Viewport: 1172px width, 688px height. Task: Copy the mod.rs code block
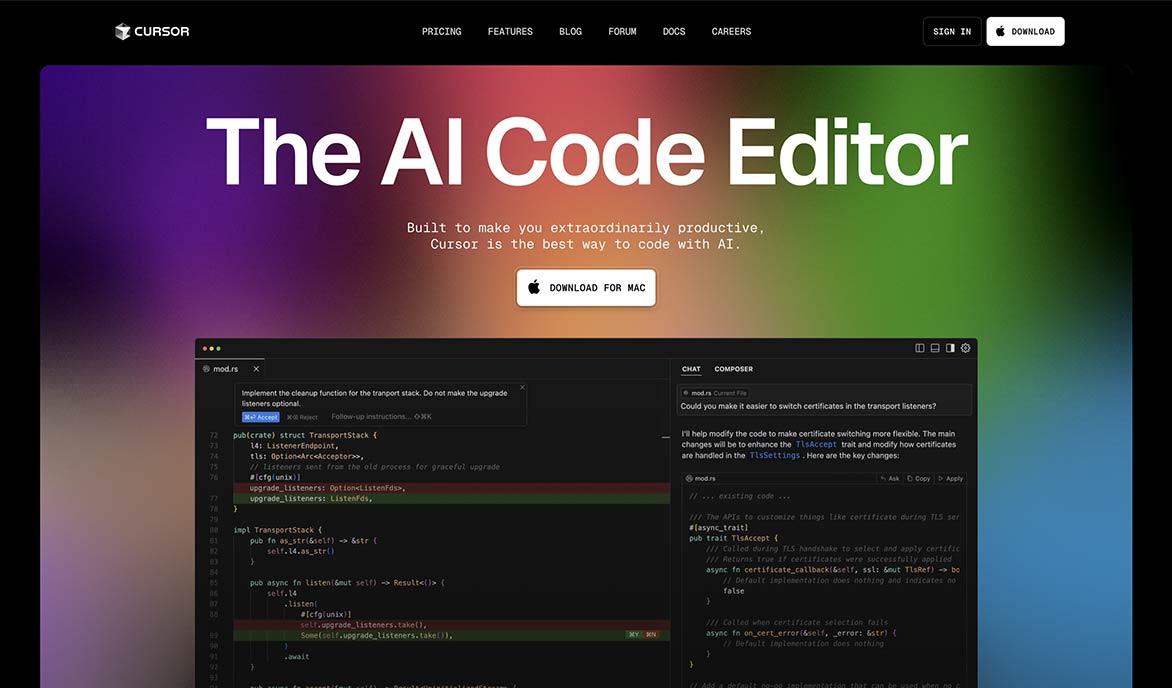[919, 479]
